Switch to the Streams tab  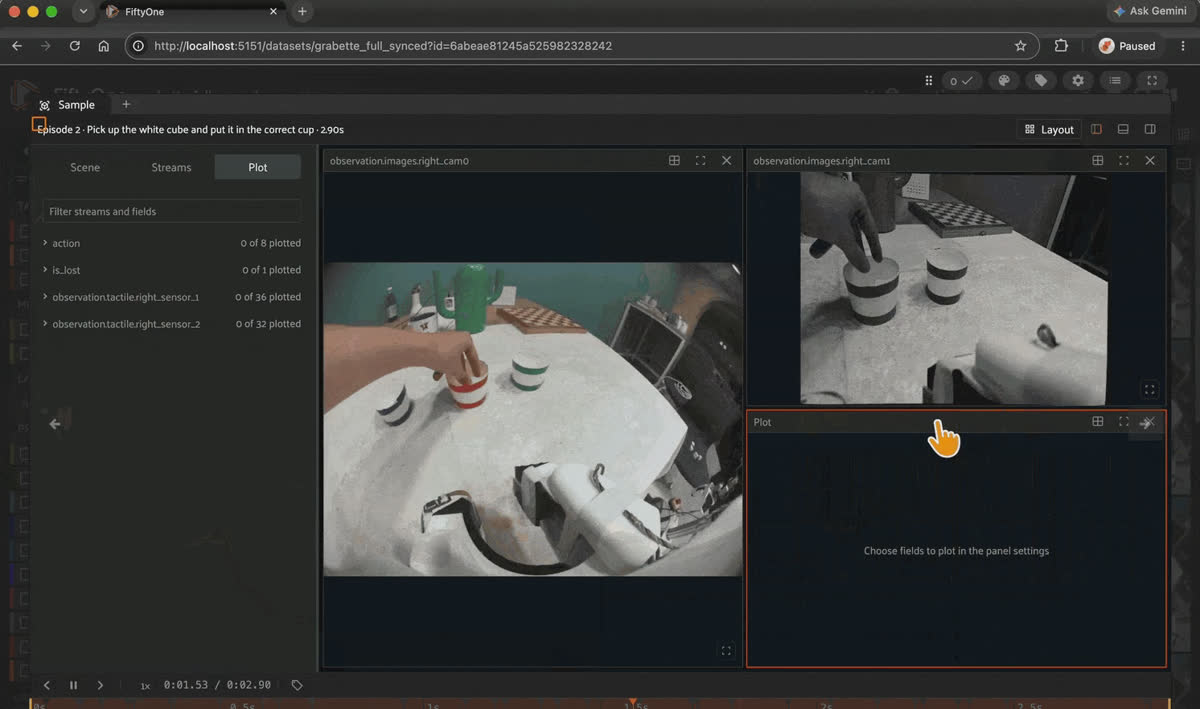coord(171,167)
